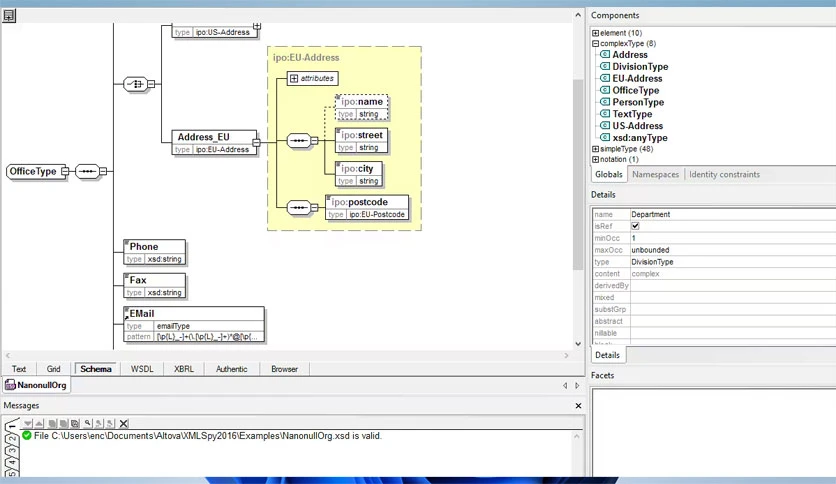Switch to the Text view tab
The height and width of the screenshot is (484, 836).
point(19,369)
